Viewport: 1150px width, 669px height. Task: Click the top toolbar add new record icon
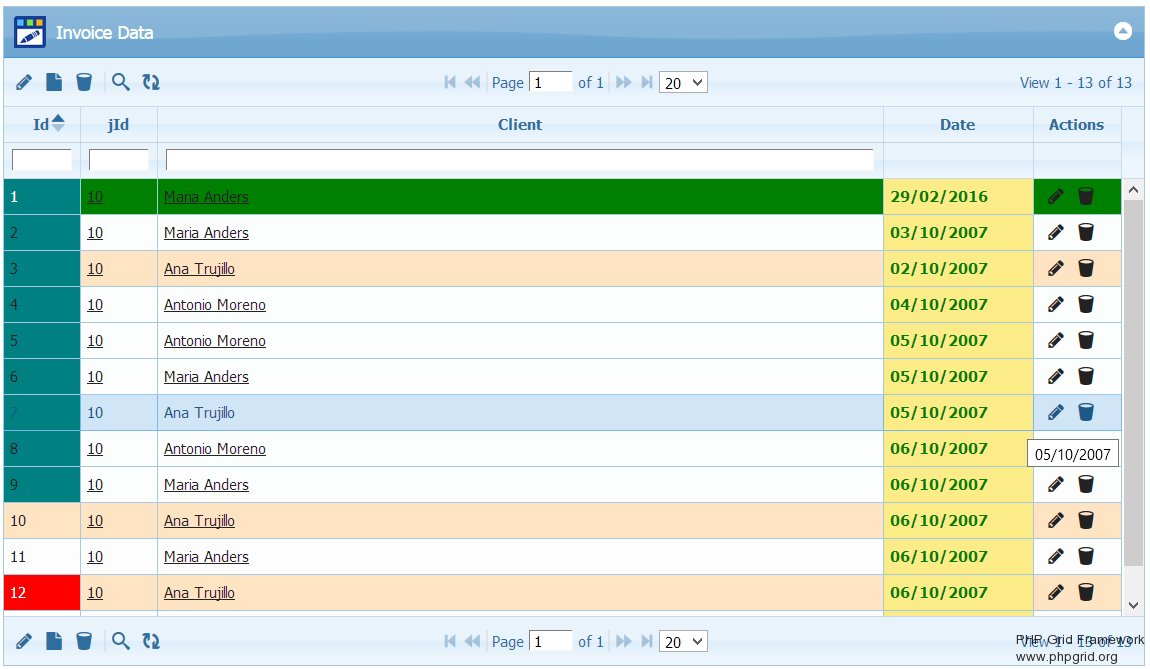[x=54, y=82]
